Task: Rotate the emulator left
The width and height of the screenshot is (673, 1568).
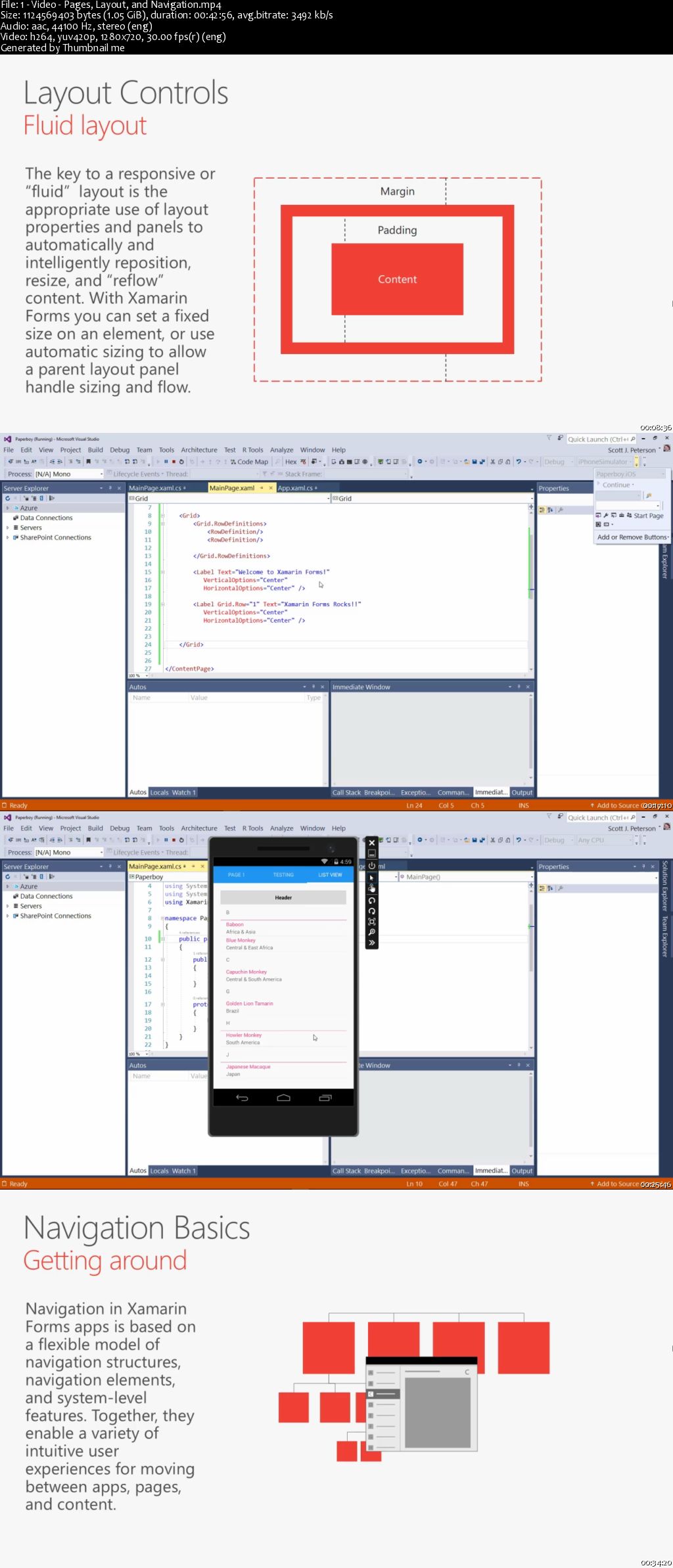Action: pos(372,901)
